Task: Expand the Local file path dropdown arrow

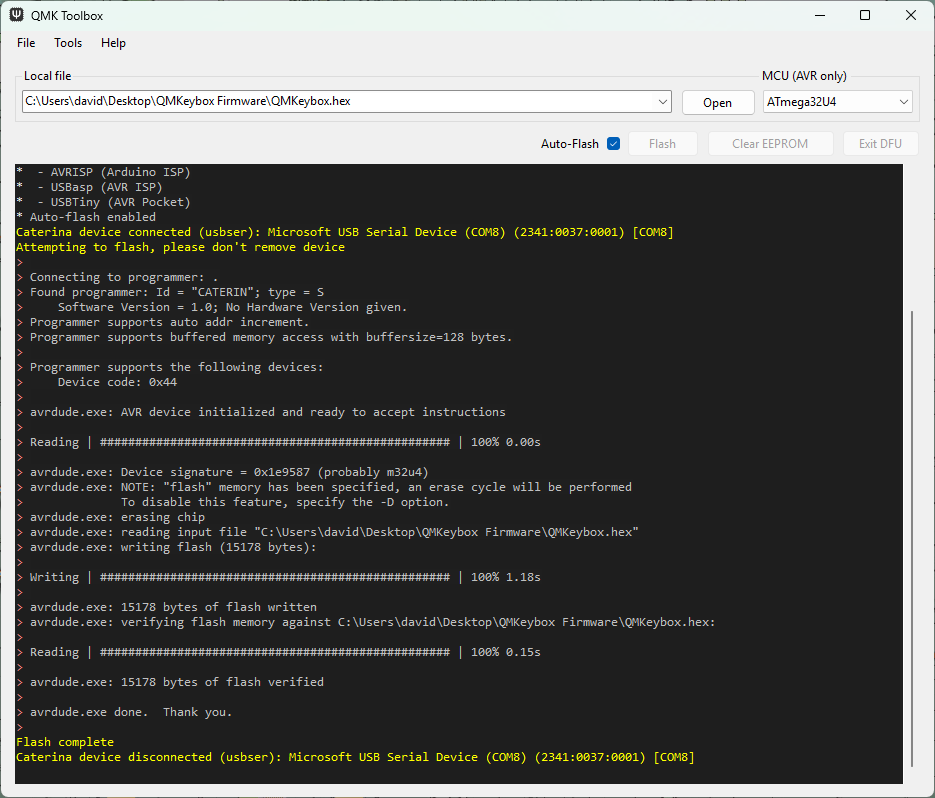Action: pyautogui.click(x=662, y=101)
